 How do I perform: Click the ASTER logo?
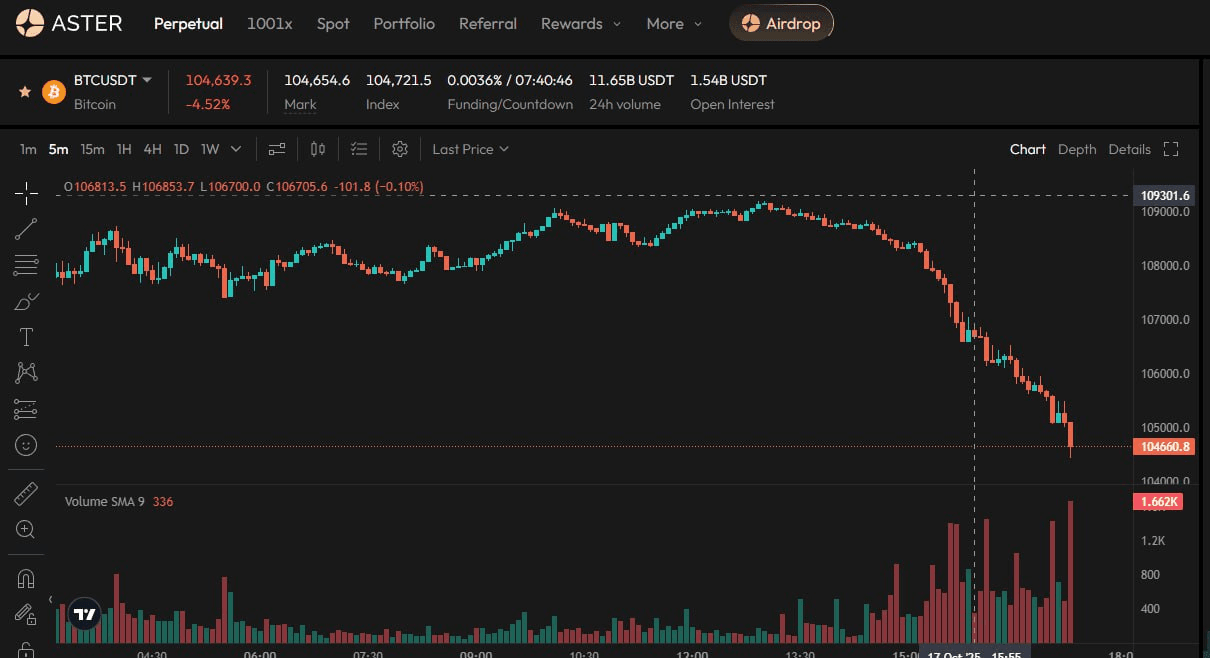point(70,22)
